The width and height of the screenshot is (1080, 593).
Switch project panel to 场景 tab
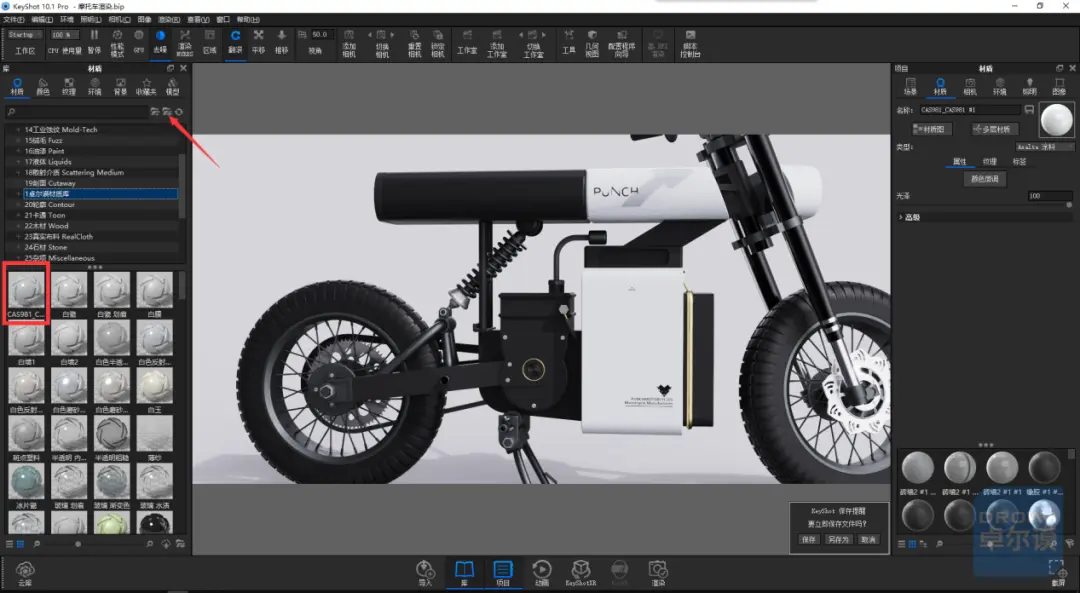click(911, 86)
